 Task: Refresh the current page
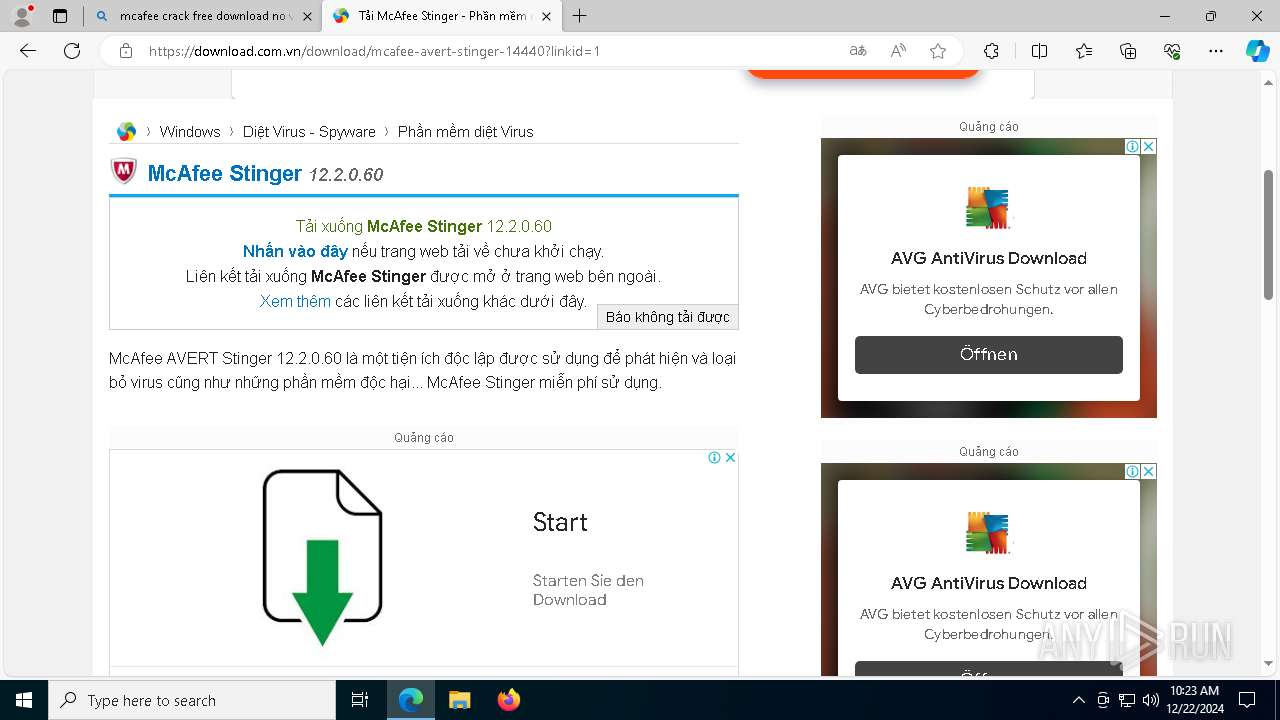pyautogui.click(x=72, y=51)
